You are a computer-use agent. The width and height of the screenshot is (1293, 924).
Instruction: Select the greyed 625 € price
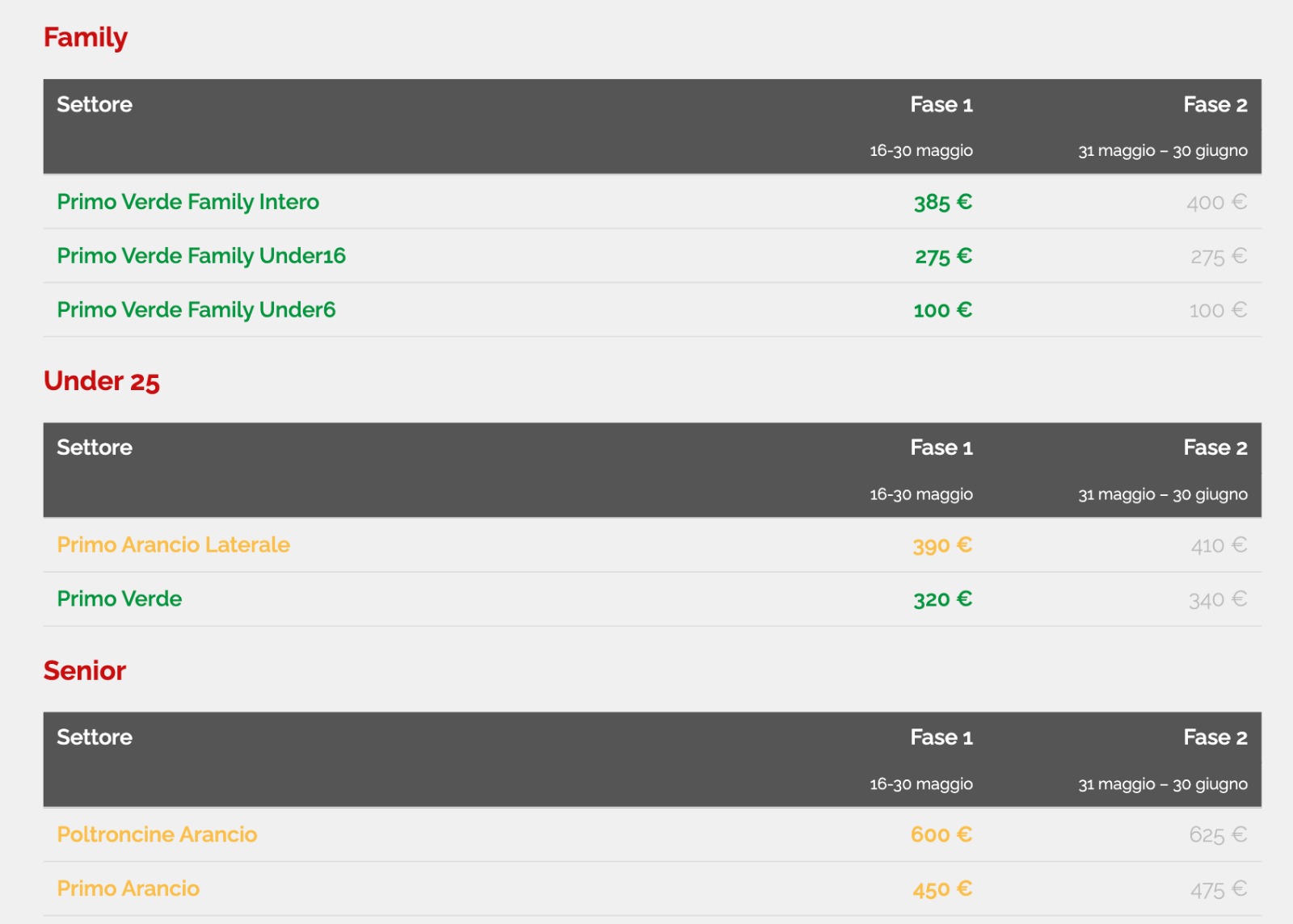(x=1217, y=834)
